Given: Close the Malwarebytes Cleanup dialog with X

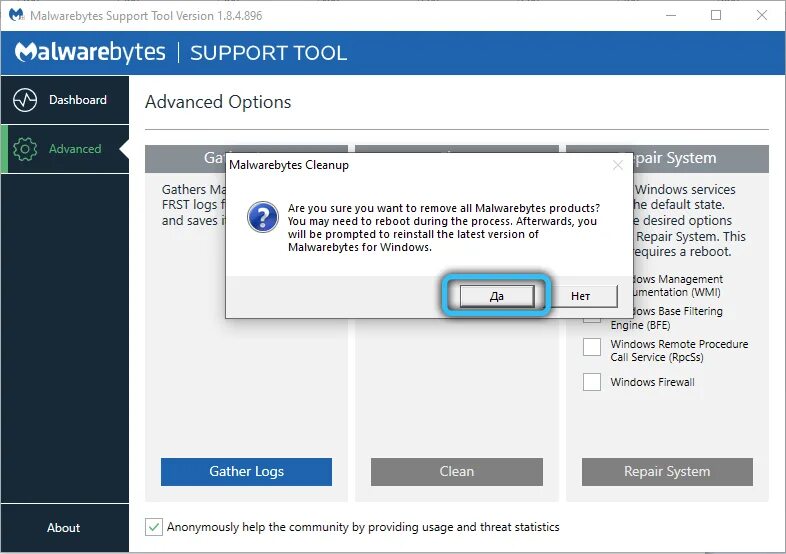Looking at the screenshot, I should coord(618,165).
